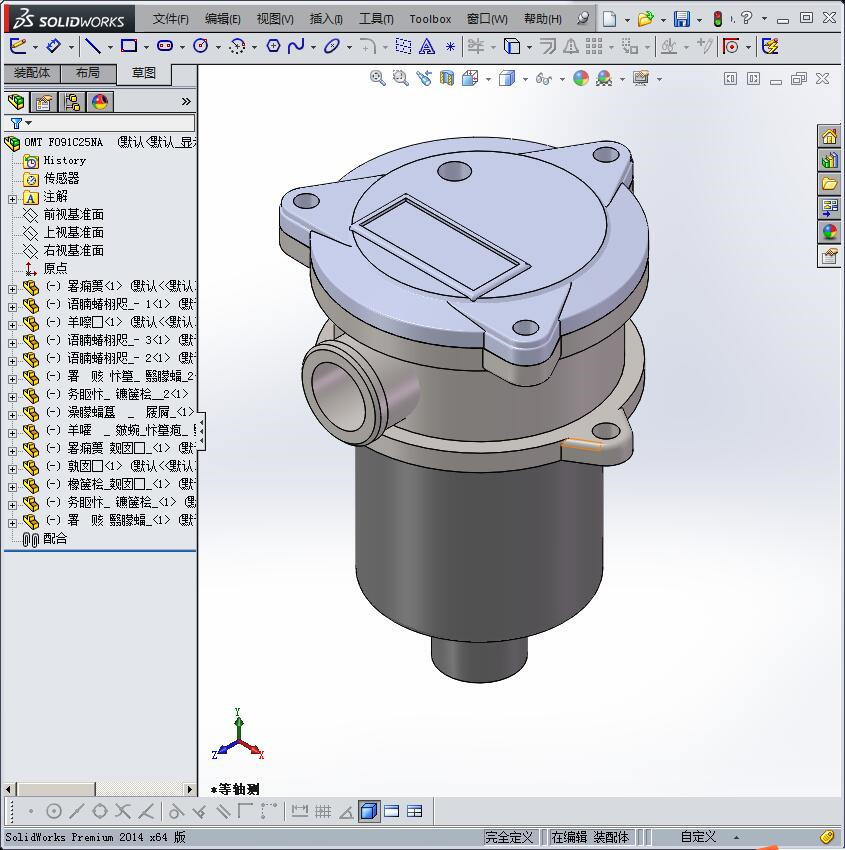Open the 视图(V) menu
Viewport: 845px width, 850px height.
275,19
